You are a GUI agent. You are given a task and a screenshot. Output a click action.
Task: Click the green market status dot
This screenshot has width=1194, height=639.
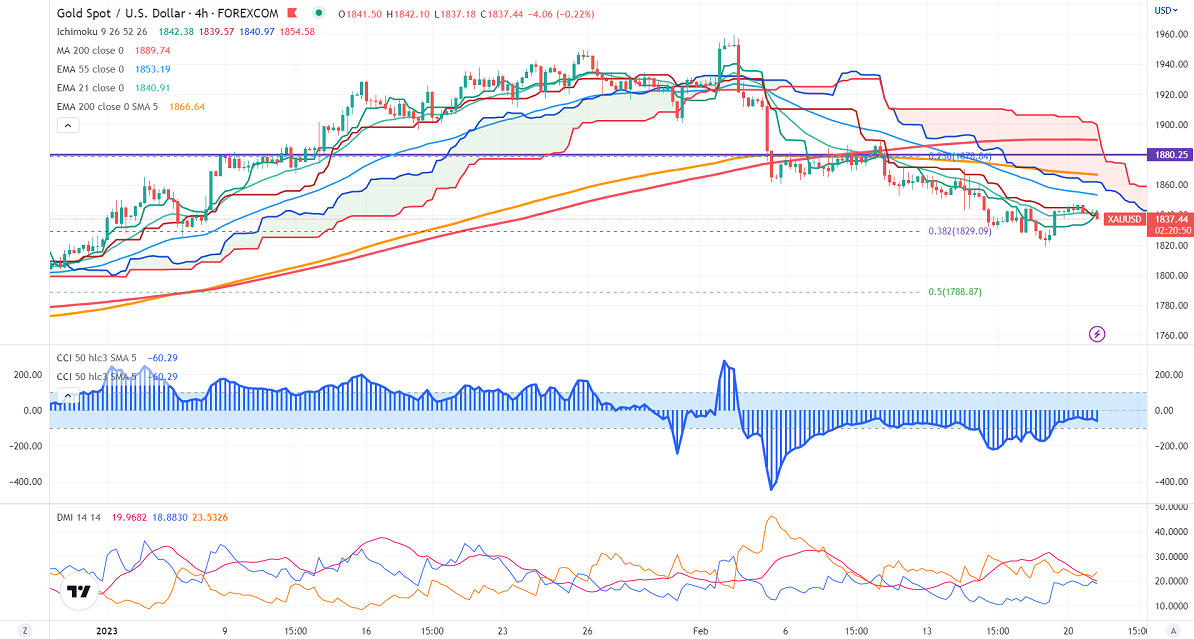[318, 14]
